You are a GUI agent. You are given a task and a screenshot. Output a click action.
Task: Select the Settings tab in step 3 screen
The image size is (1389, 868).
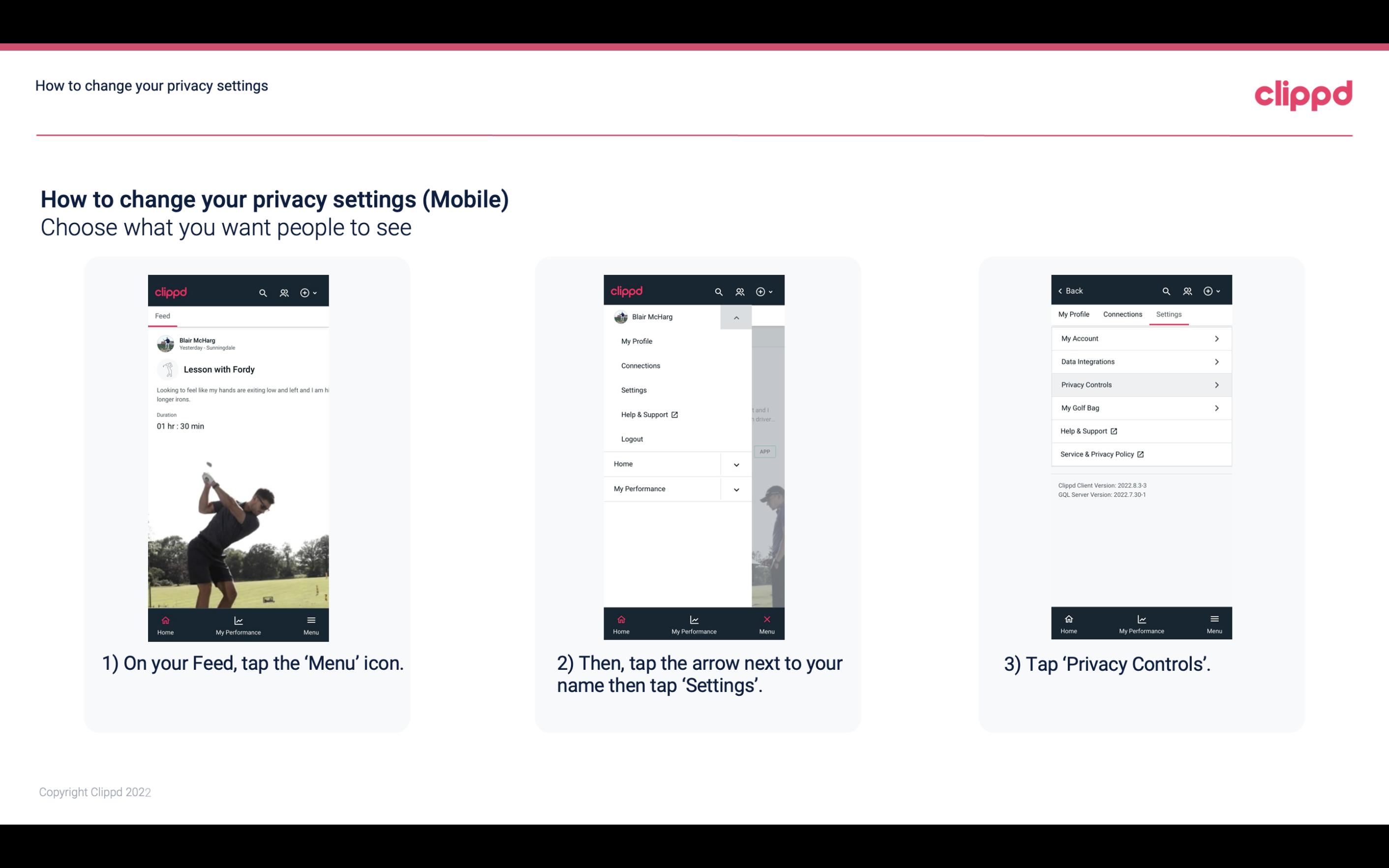1169,314
